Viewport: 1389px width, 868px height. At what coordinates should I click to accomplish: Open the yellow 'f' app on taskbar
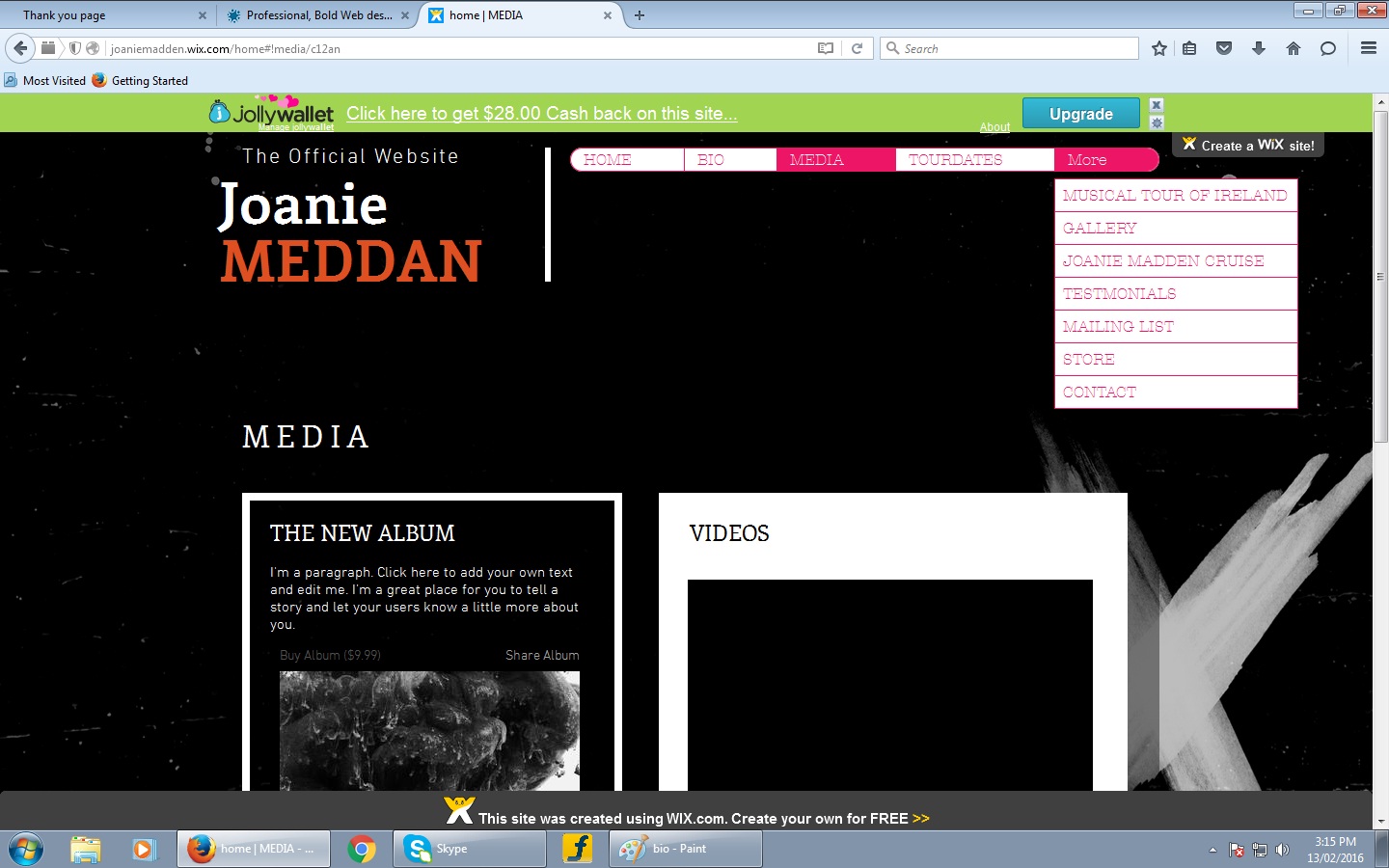pyautogui.click(x=577, y=849)
